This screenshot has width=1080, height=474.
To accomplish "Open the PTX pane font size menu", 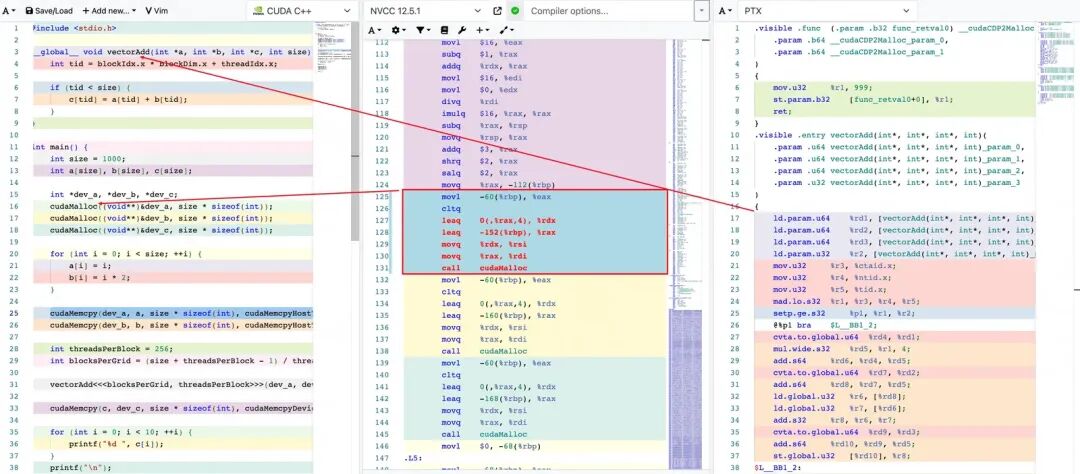I will (x=725, y=11).
